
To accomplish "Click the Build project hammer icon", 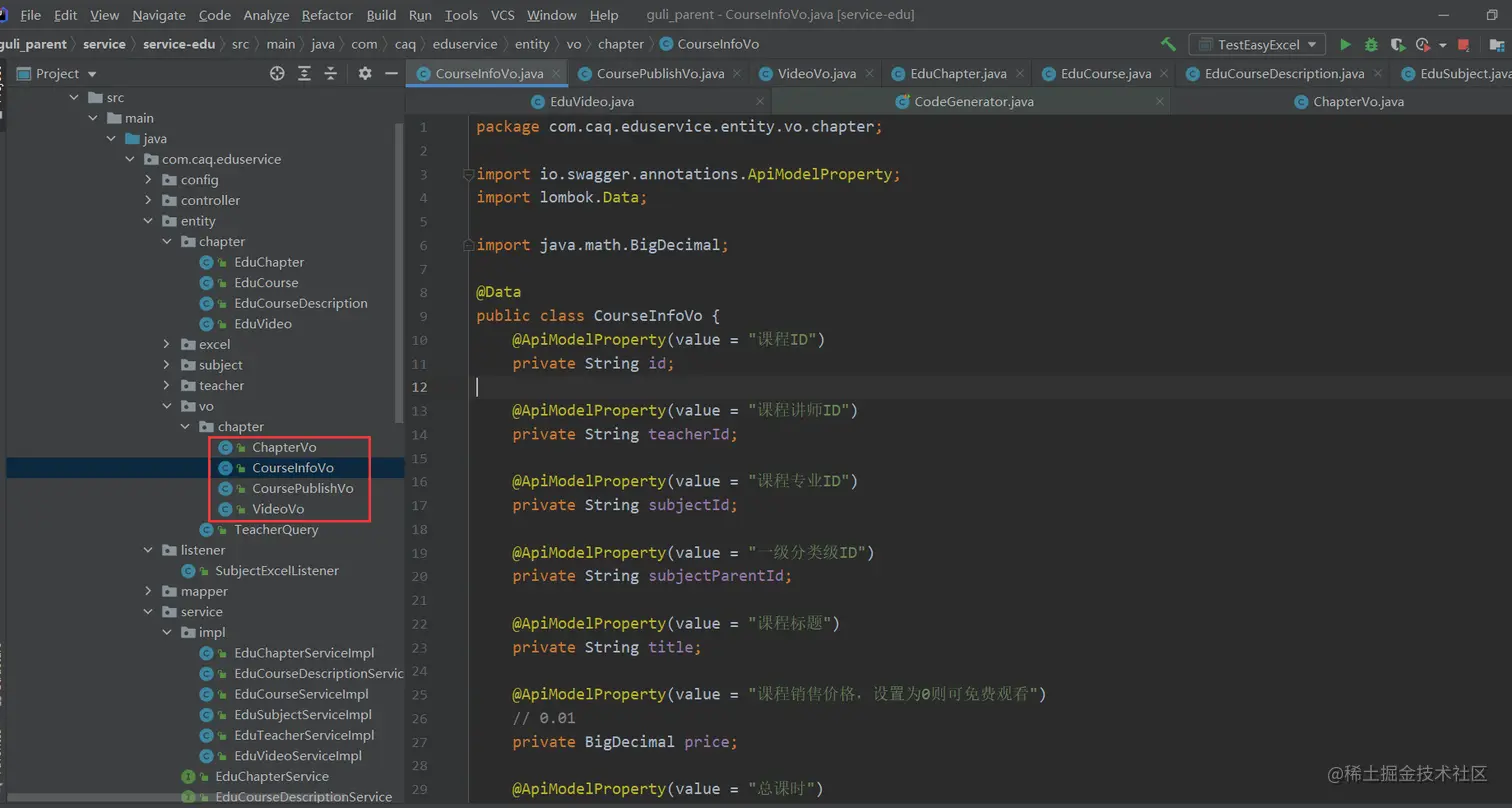I will click(1167, 44).
